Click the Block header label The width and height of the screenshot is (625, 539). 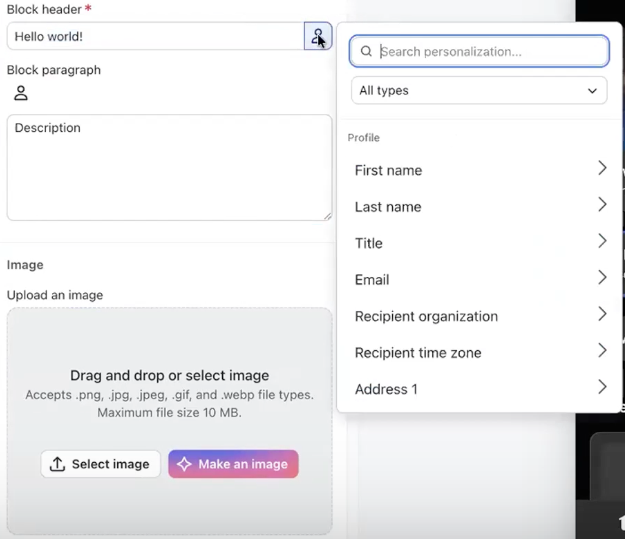coord(44,9)
